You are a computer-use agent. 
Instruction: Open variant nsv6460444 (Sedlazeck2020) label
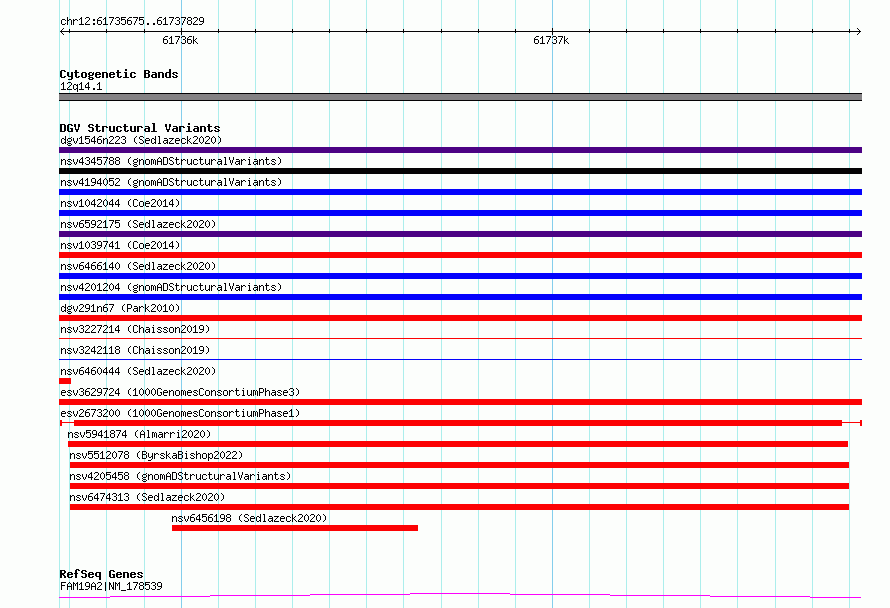[138, 371]
